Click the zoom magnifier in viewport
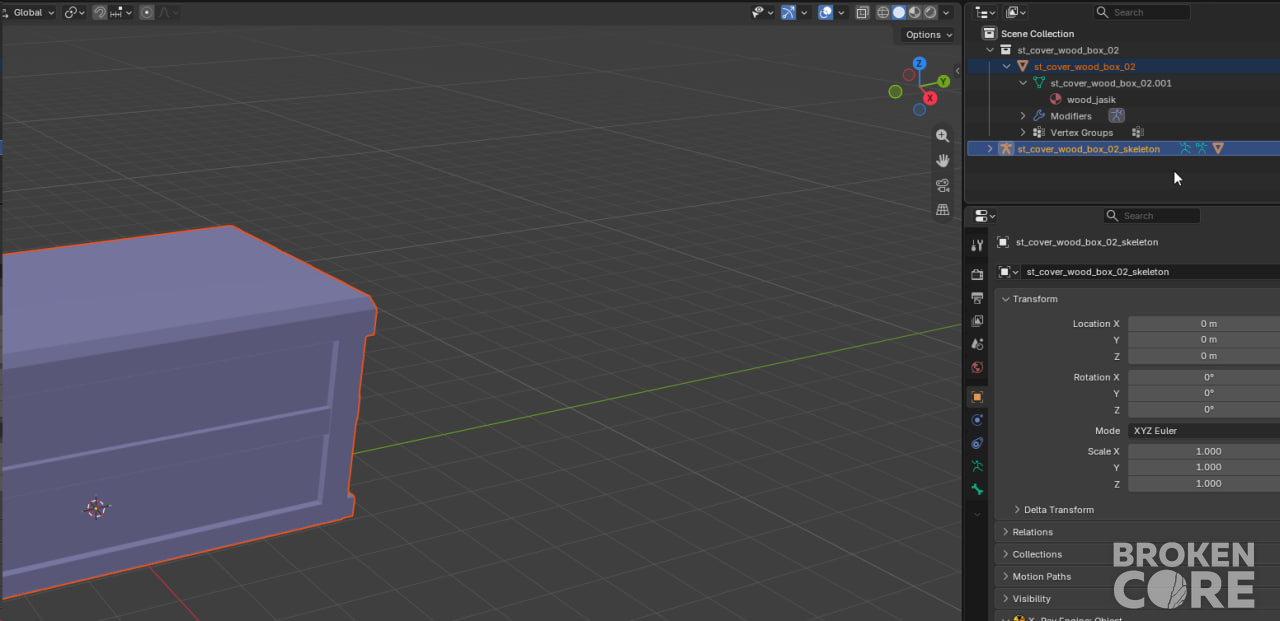 [x=942, y=136]
